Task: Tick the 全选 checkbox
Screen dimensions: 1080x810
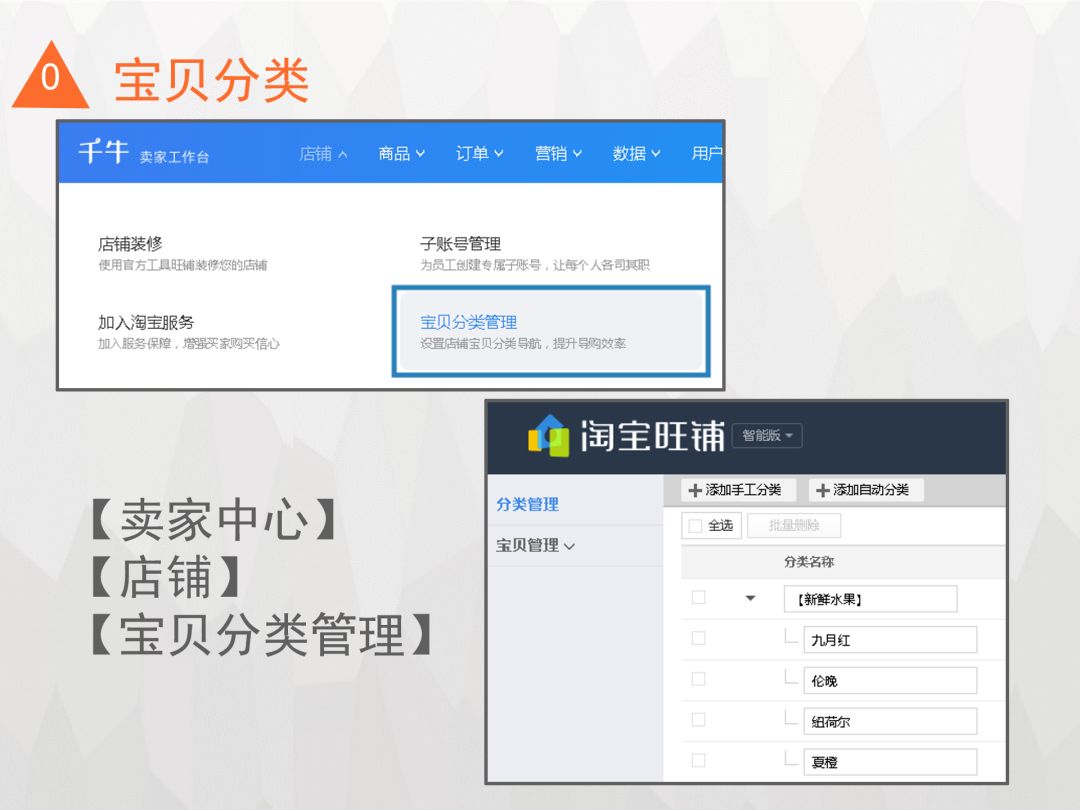Action: coord(696,526)
